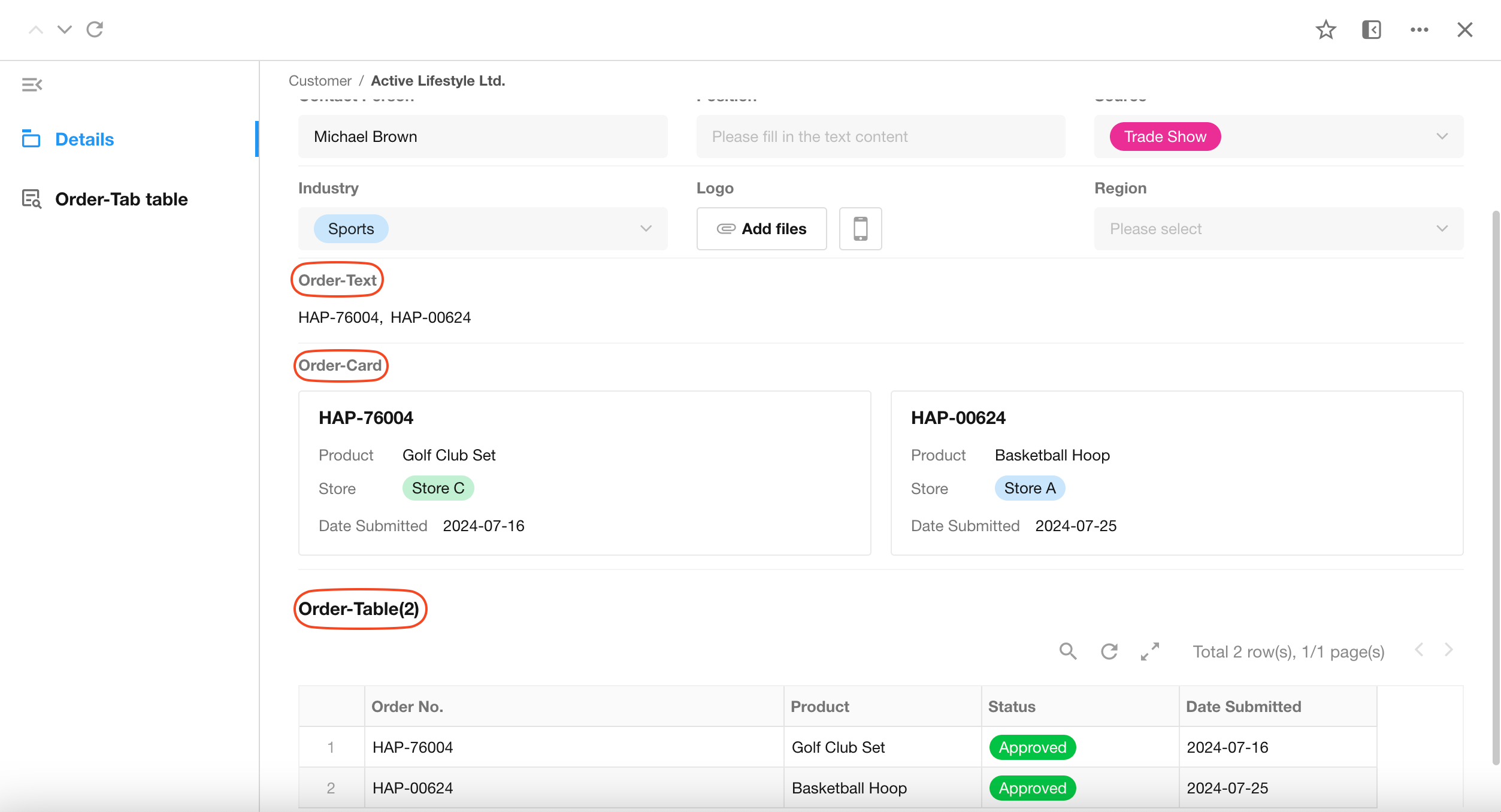Open the more options ellipsis
Viewport: 1501px width, 812px height.
pos(1419,29)
